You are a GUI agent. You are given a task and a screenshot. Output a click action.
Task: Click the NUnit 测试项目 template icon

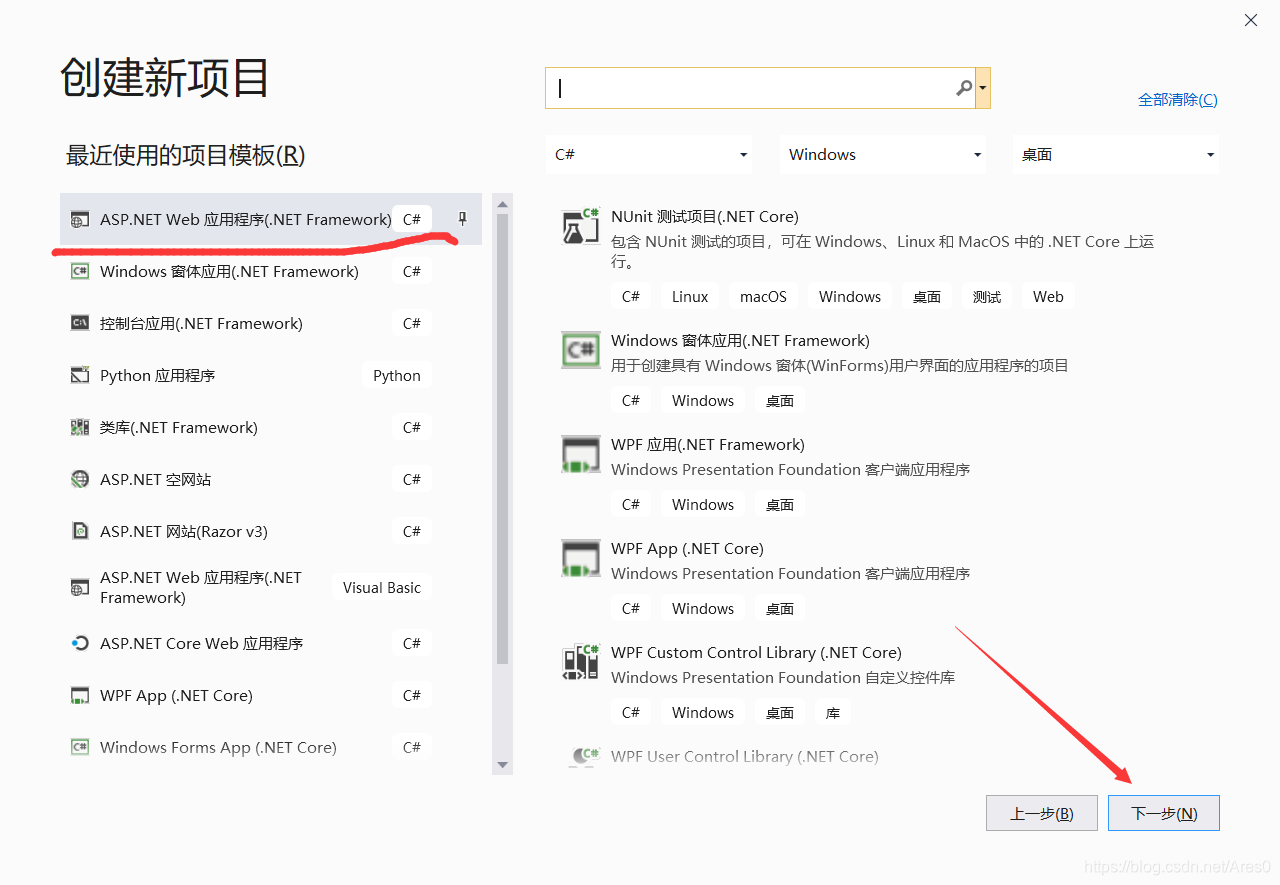tap(581, 225)
